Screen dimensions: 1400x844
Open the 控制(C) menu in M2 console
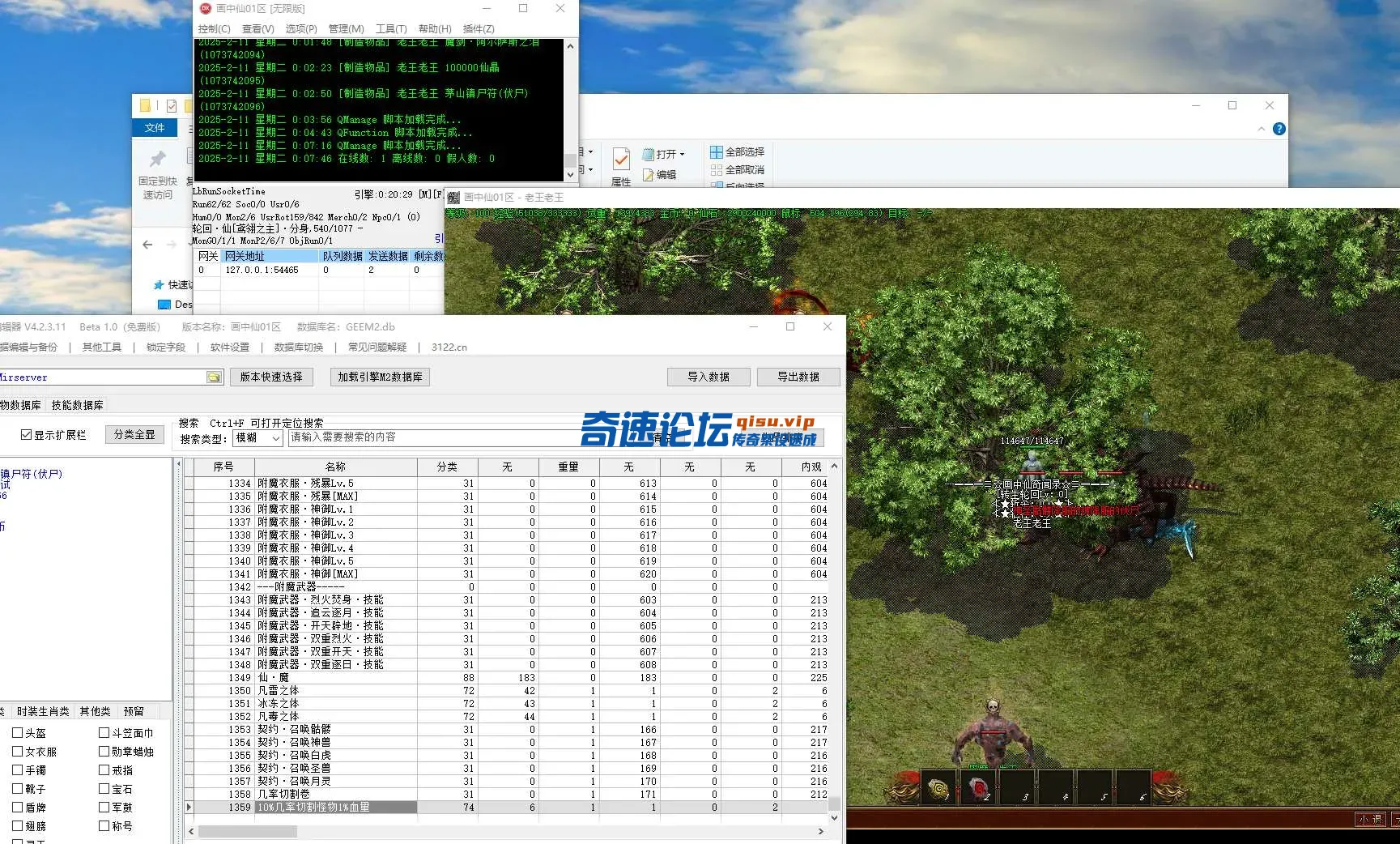[214, 28]
